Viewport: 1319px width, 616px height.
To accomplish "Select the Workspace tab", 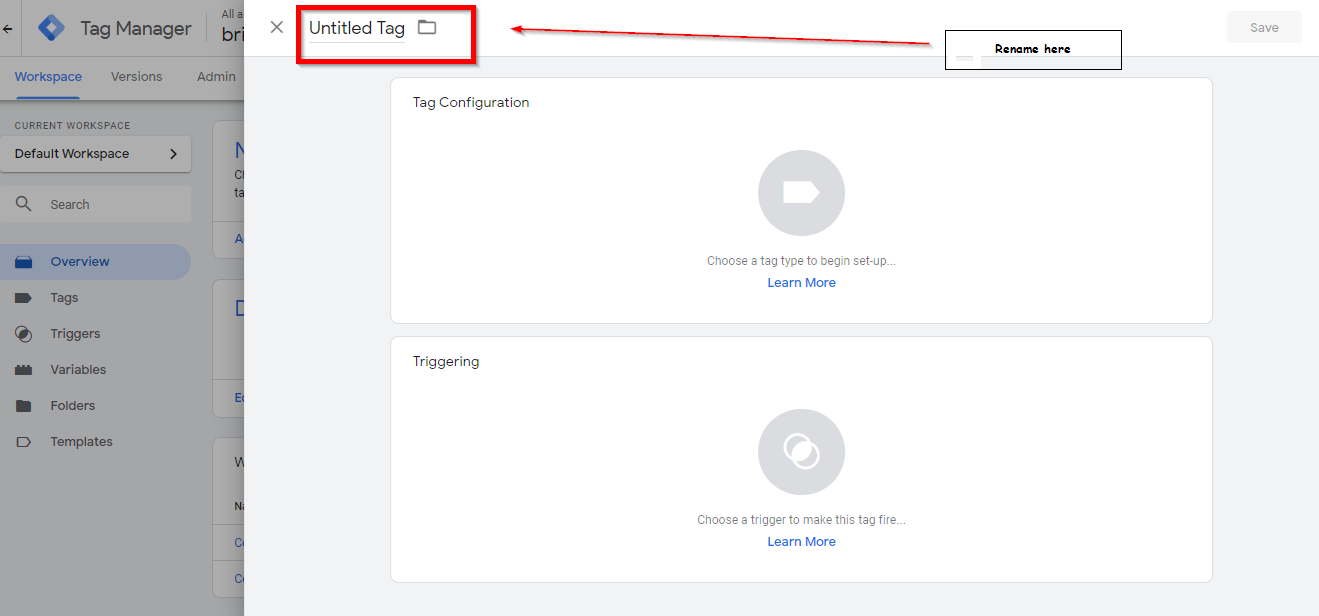I will [x=48, y=76].
